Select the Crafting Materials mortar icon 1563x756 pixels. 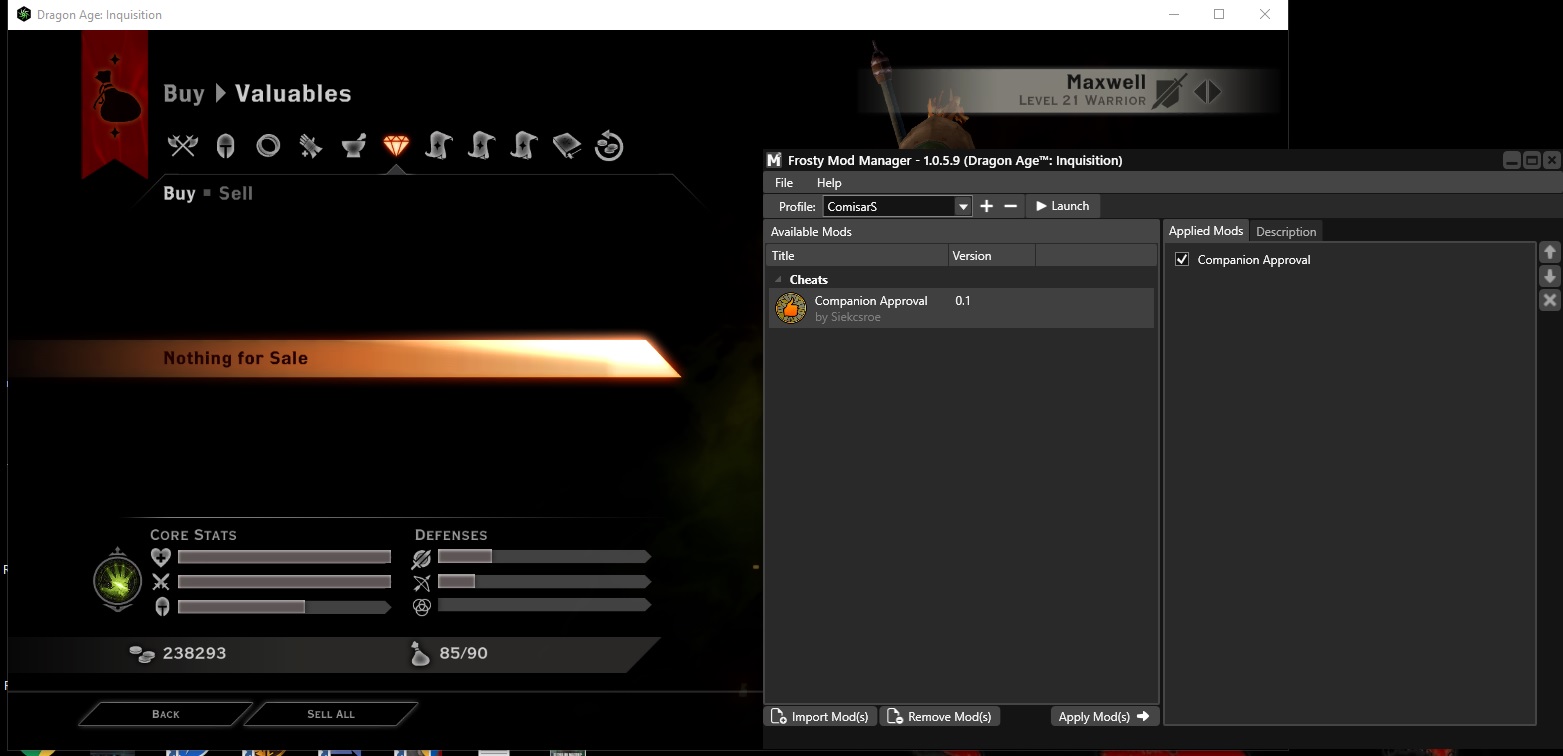point(353,146)
